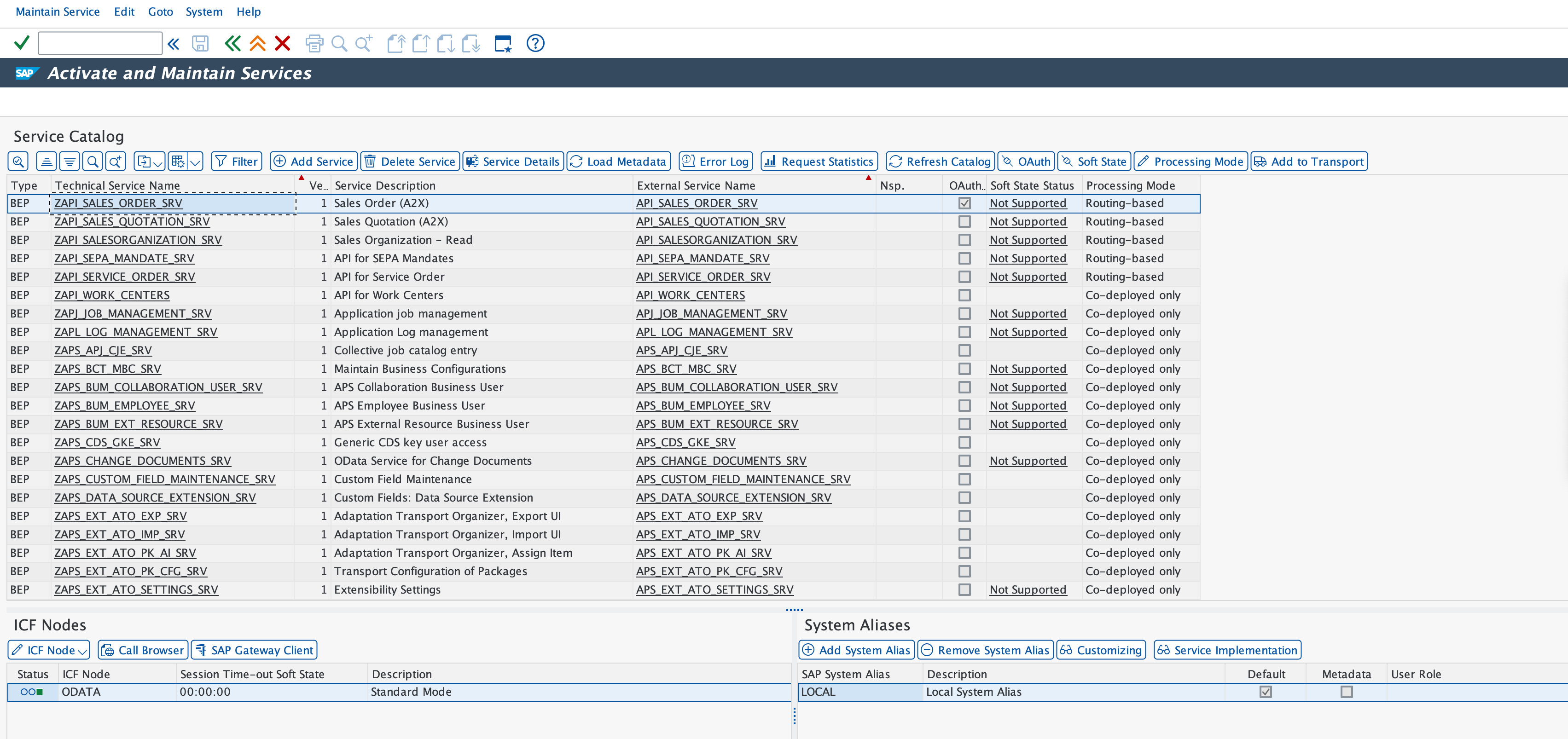The image size is (1568, 739).
Task: Uncheck OAuth for ZAPI_SALES_ORDER_SRV
Action: (964, 203)
